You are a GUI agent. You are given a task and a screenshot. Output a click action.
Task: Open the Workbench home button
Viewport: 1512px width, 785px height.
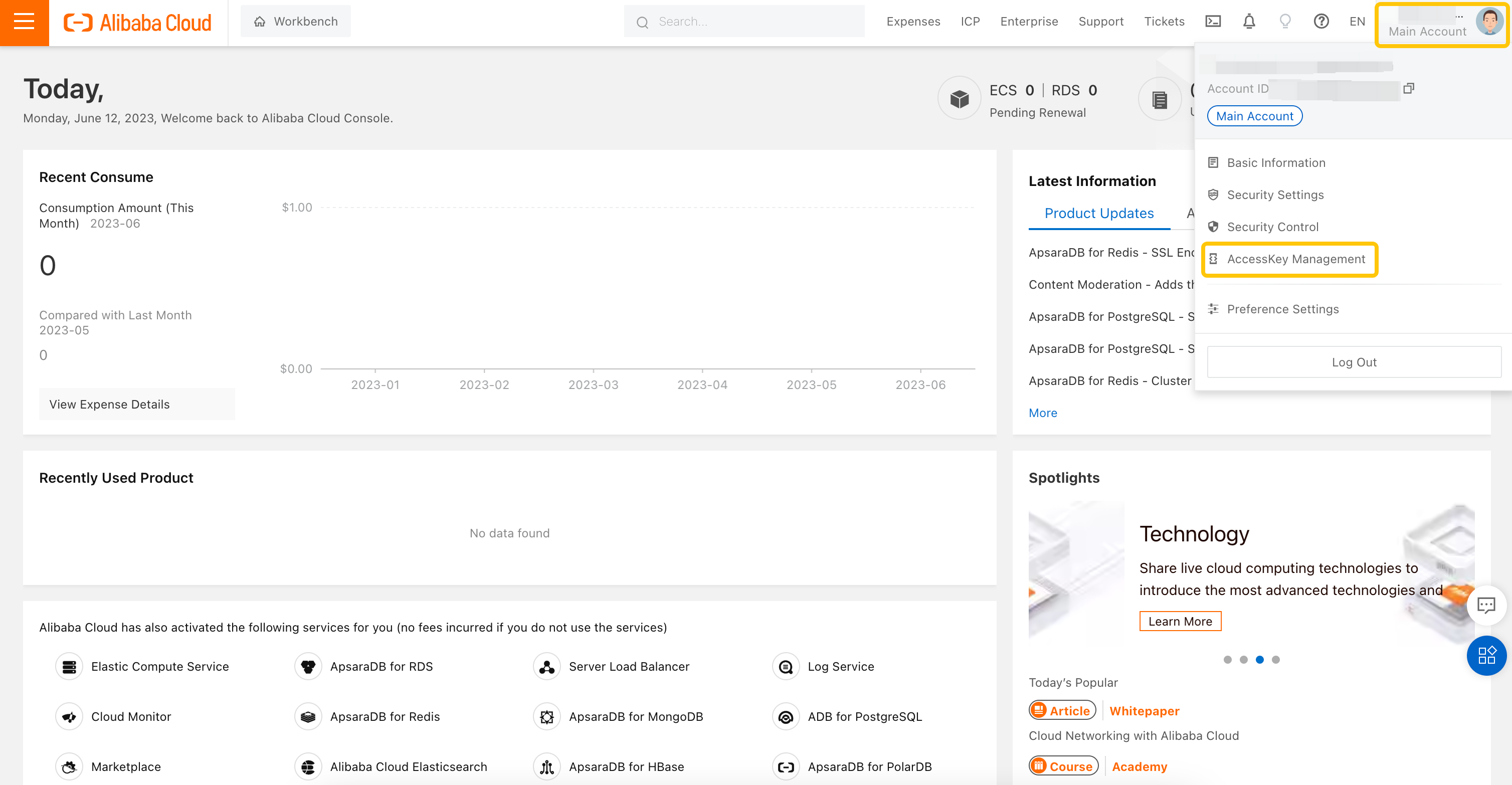tap(296, 22)
